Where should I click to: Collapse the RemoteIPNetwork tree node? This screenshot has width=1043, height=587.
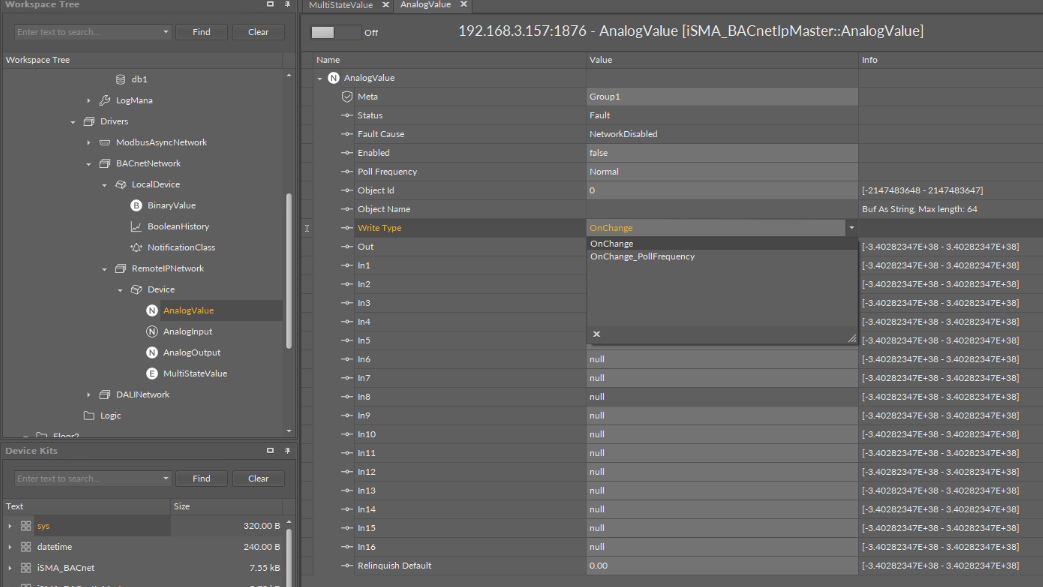tap(104, 268)
